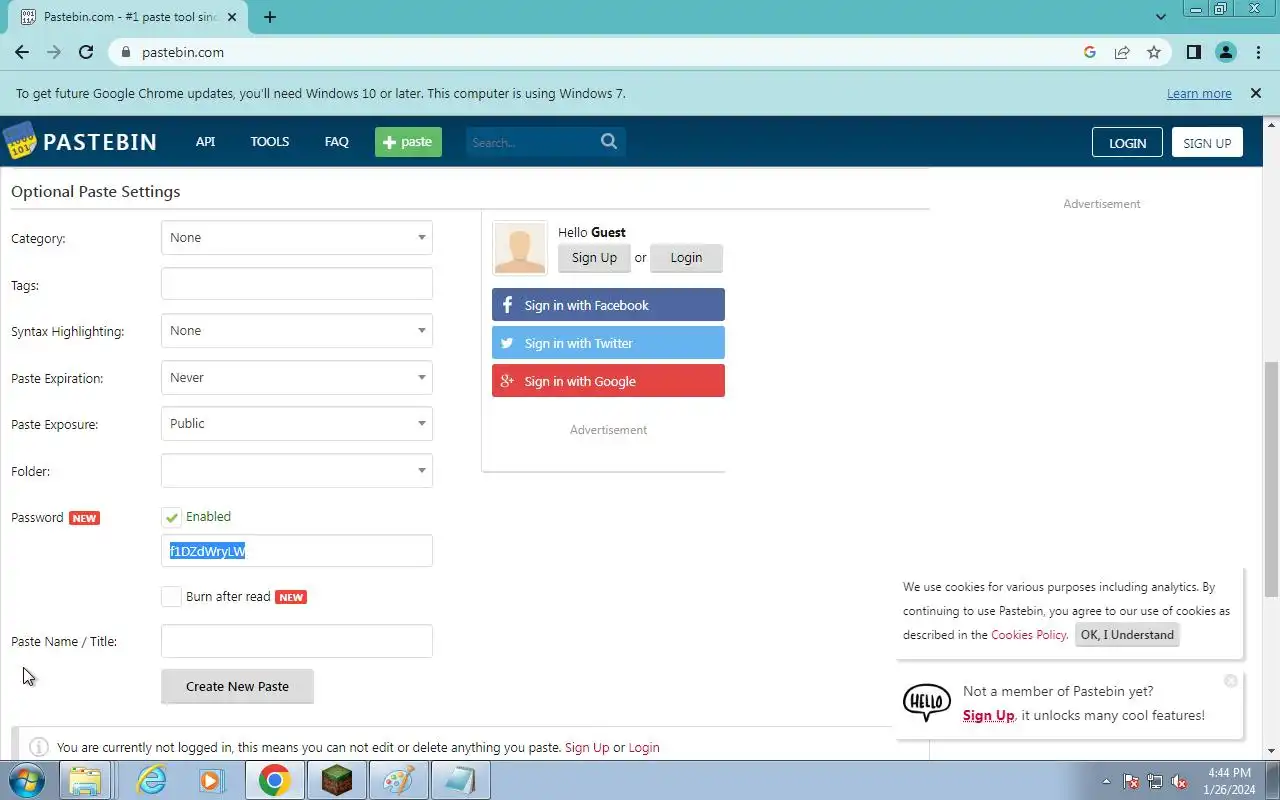Click the volume muted tray icon
Image resolution: width=1280 pixels, height=800 pixels.
(x=1180, y=781)
